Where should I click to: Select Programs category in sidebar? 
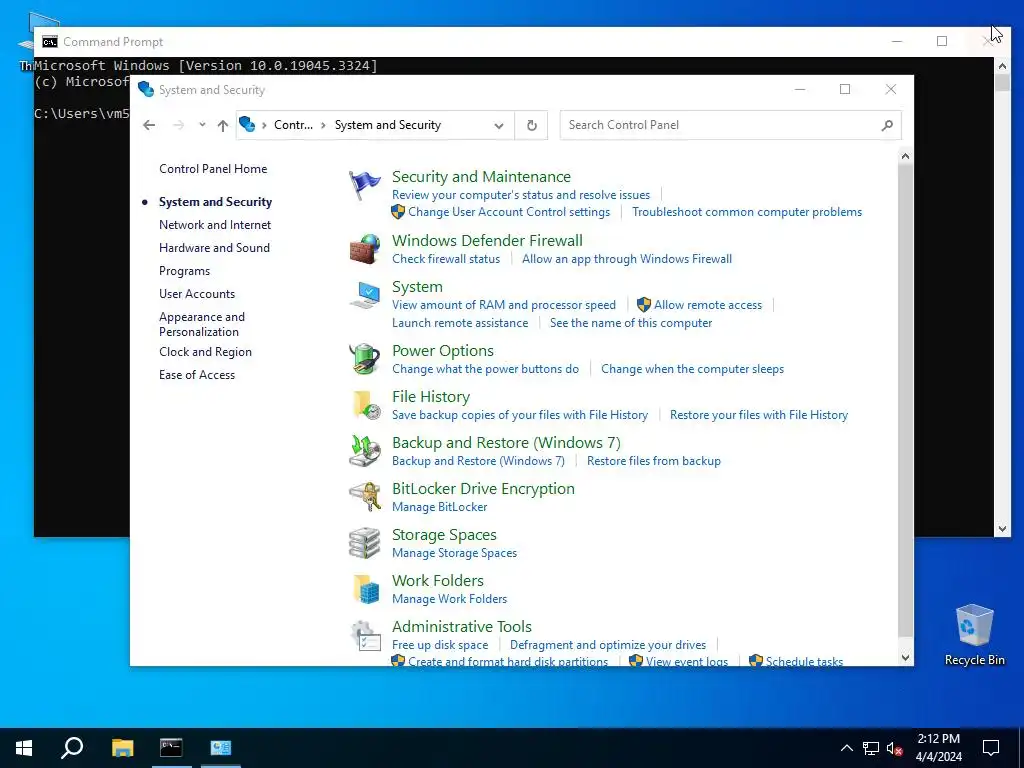click(184, 270)
